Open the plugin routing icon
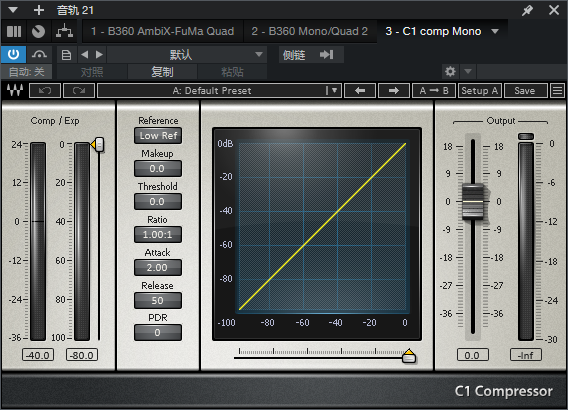 64,32
